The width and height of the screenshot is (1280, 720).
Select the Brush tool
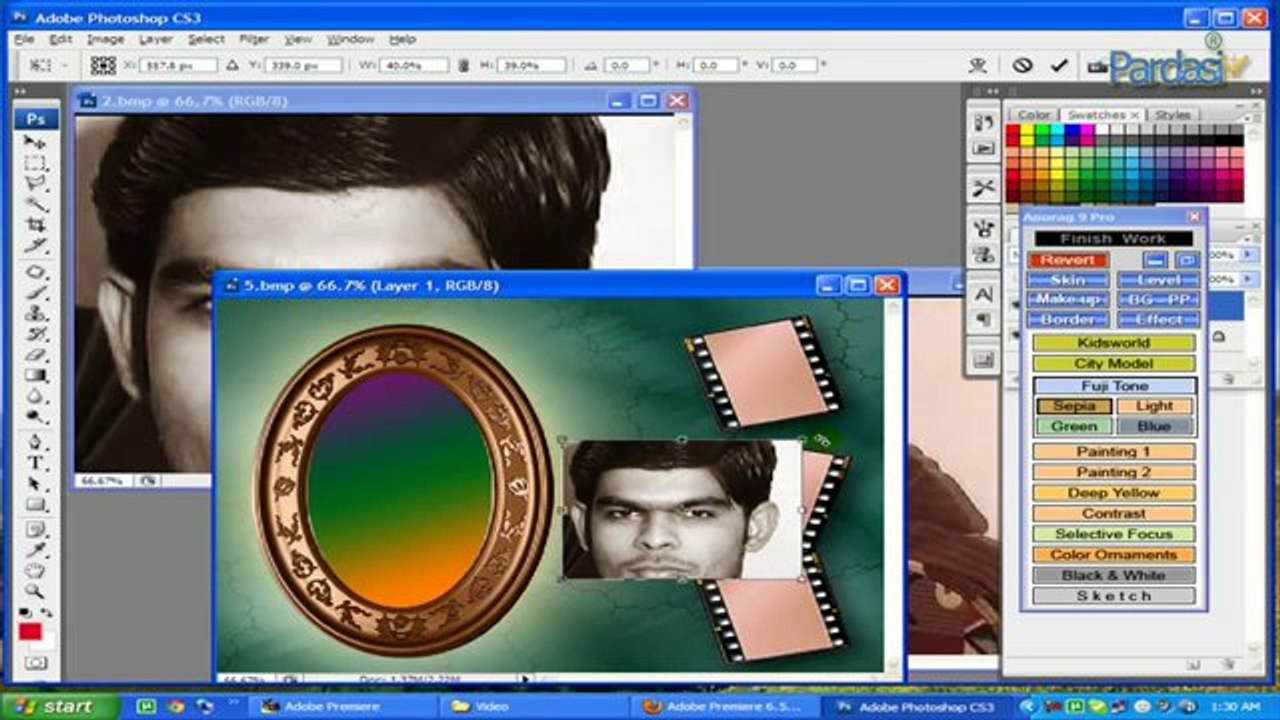(x=36, y=292)
